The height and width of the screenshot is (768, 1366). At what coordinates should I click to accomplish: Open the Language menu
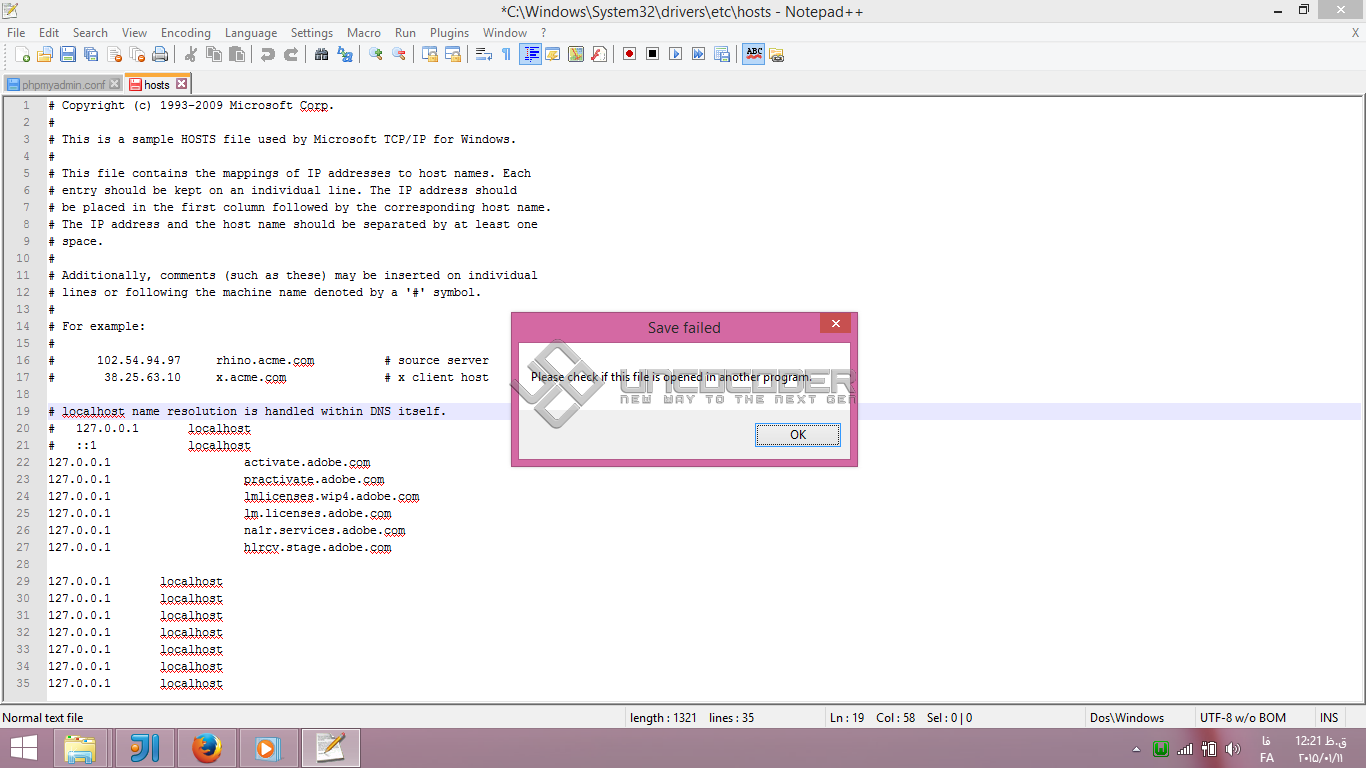251,32
